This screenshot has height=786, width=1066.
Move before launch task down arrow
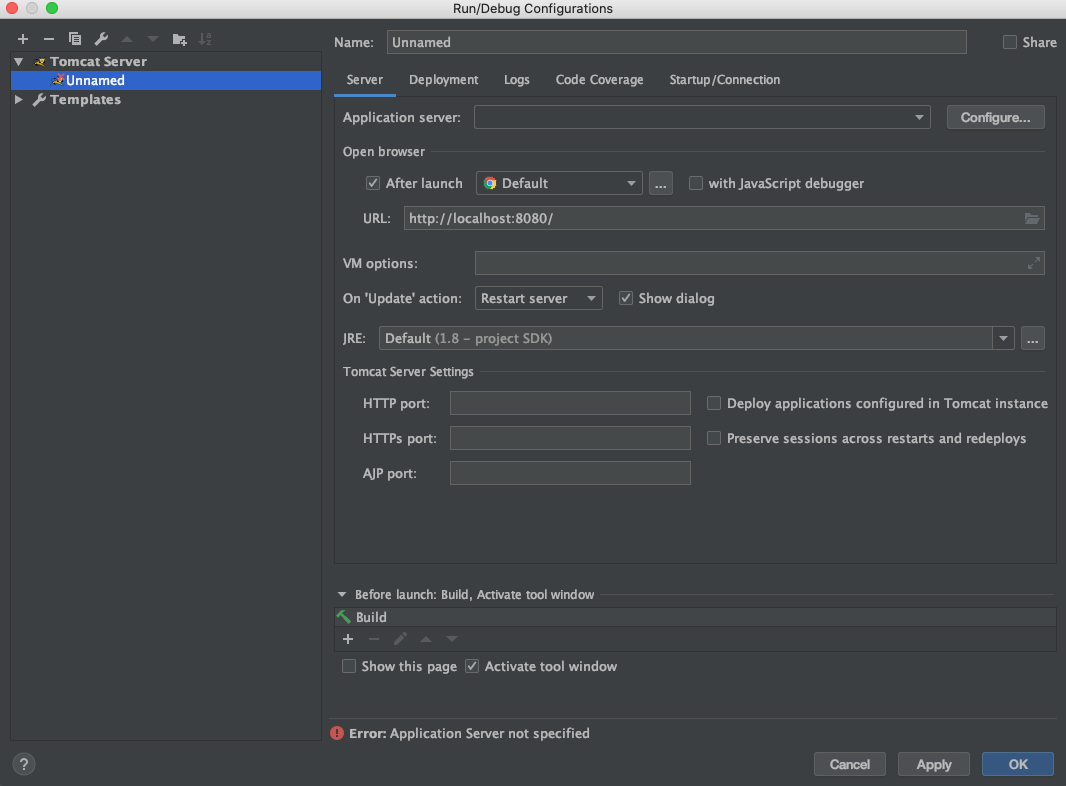click(451, 639)
